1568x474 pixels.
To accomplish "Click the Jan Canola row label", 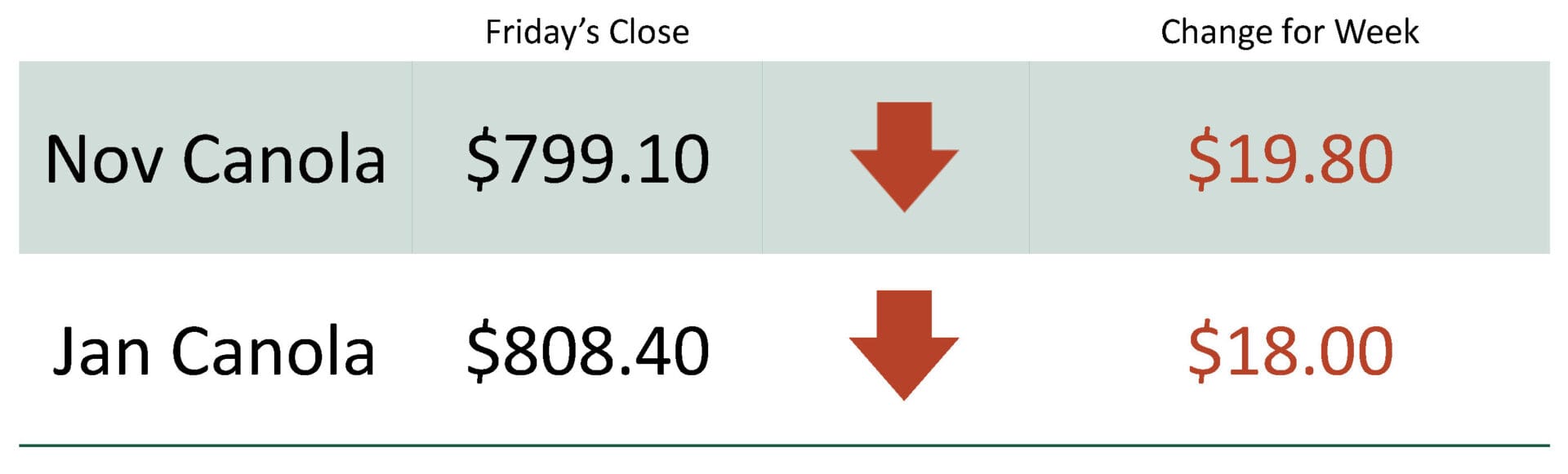I will point(215,352).
